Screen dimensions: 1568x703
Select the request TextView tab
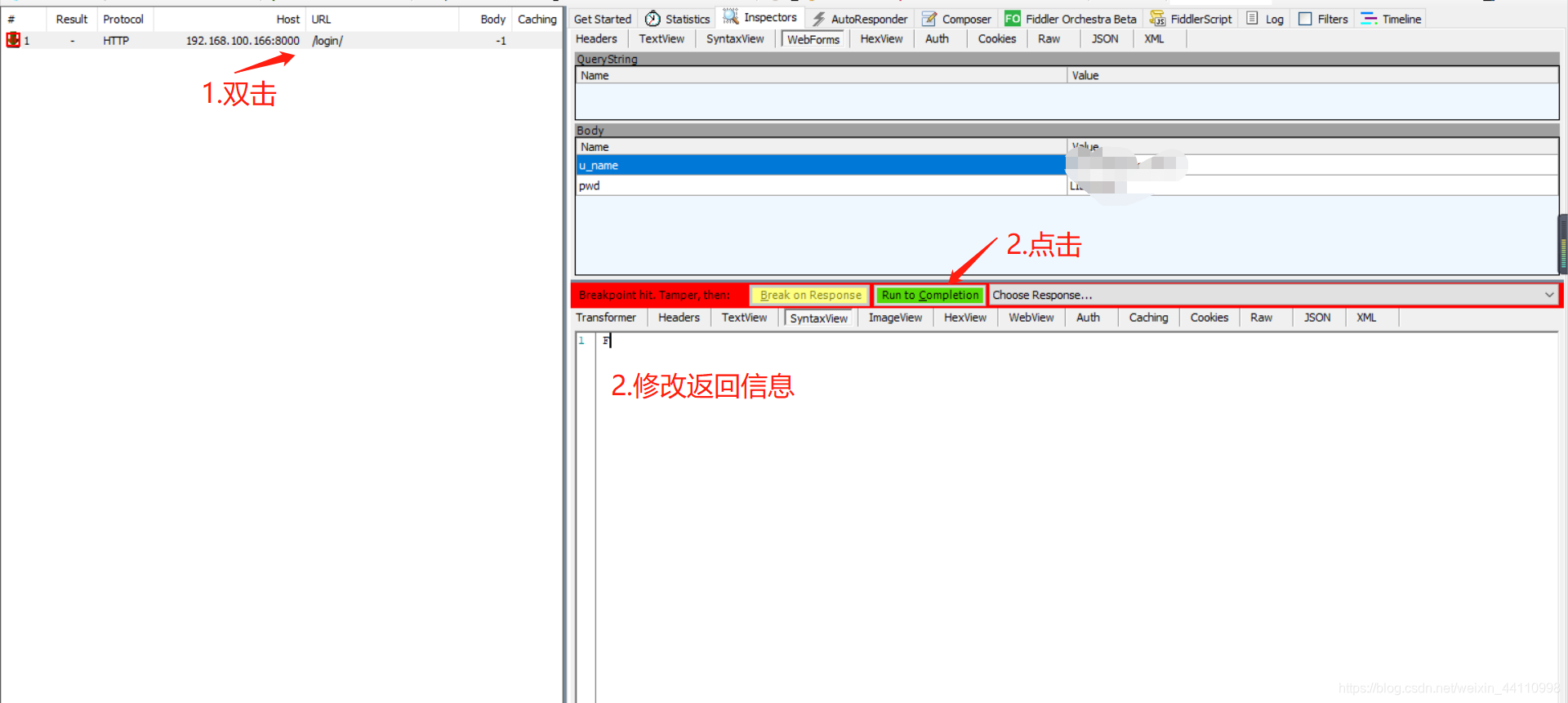coord(661,38)
